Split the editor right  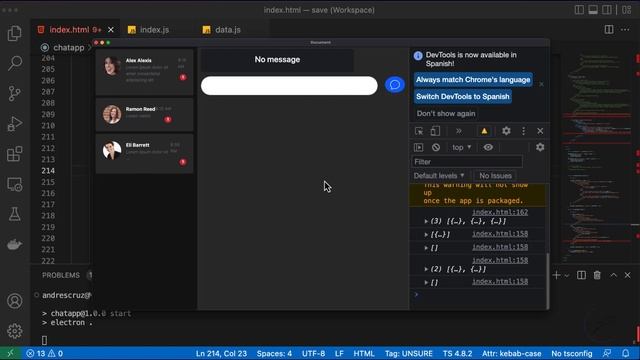[x=609, y=29]
